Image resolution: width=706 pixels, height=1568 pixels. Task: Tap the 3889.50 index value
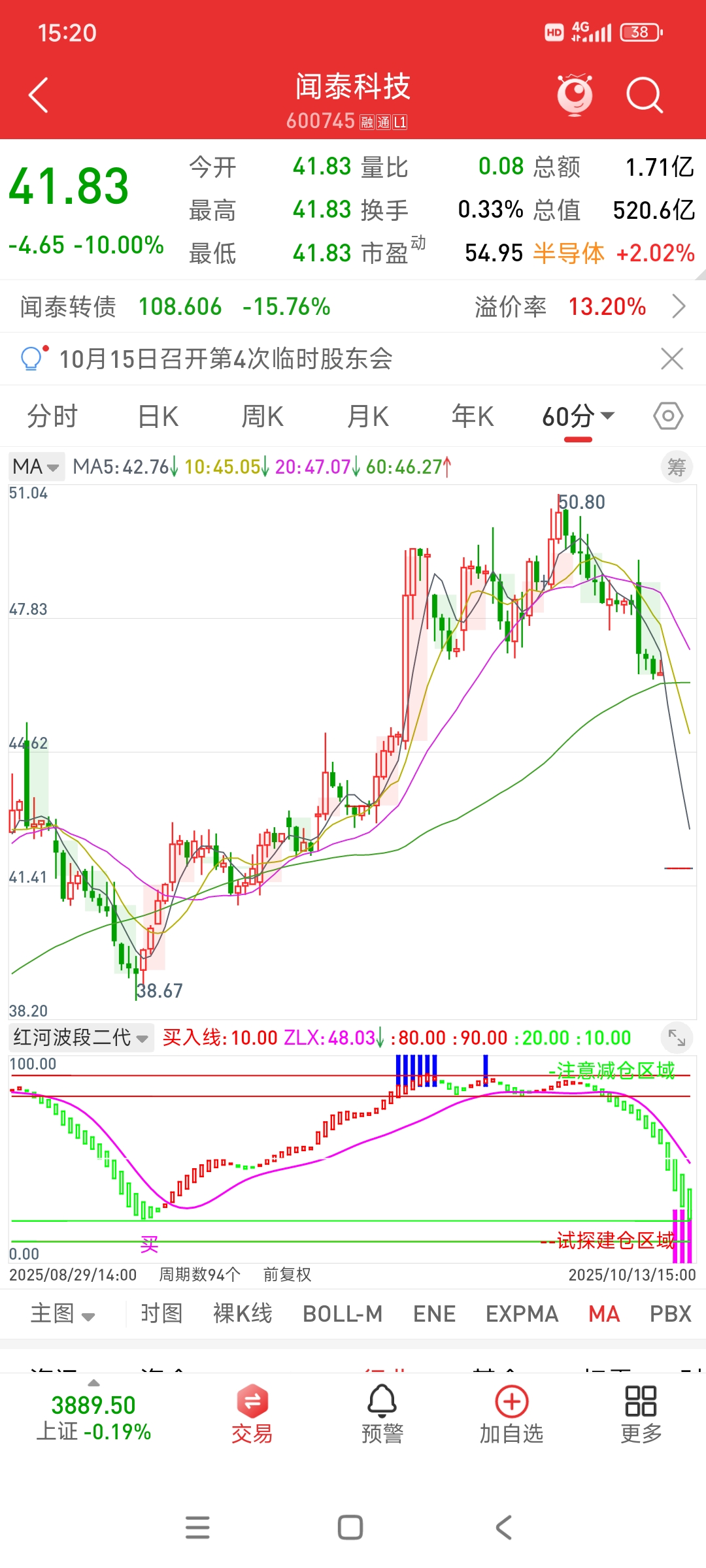[93, 1405]
